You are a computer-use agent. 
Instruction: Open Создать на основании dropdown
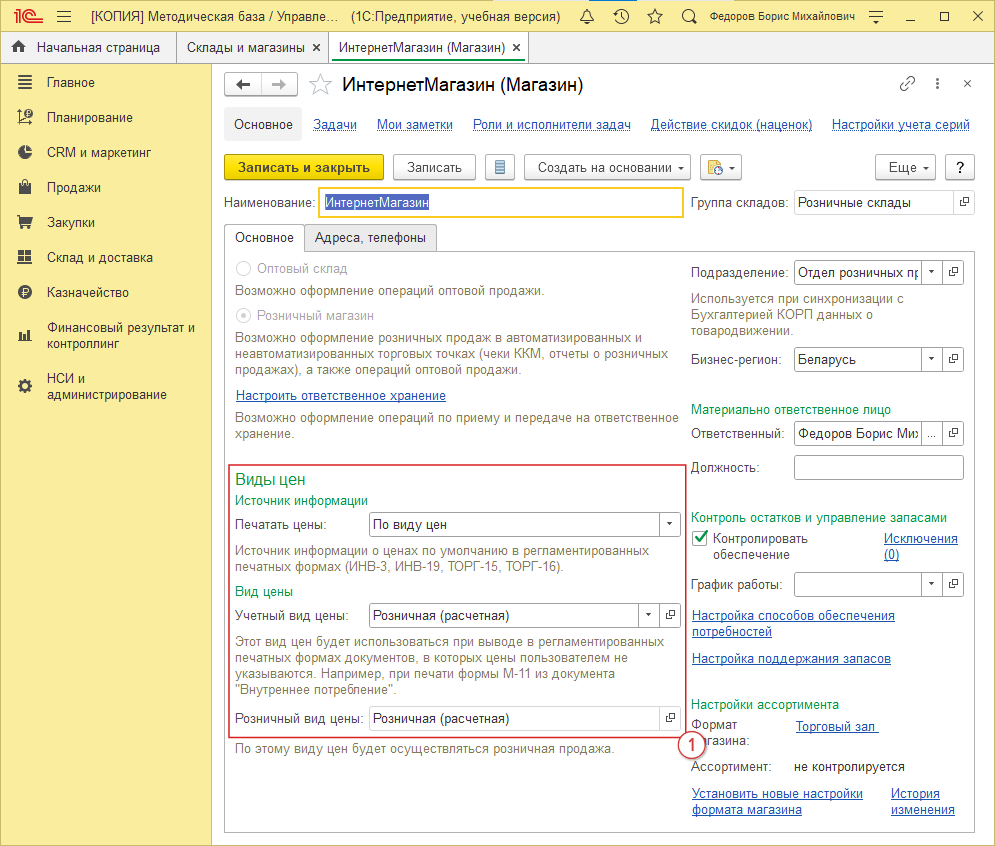[x=607, y=167]
